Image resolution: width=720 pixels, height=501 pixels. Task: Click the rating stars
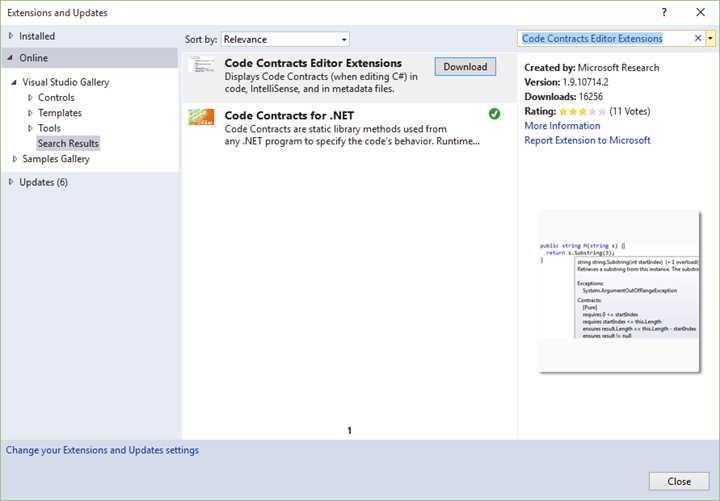click(582, 112)
